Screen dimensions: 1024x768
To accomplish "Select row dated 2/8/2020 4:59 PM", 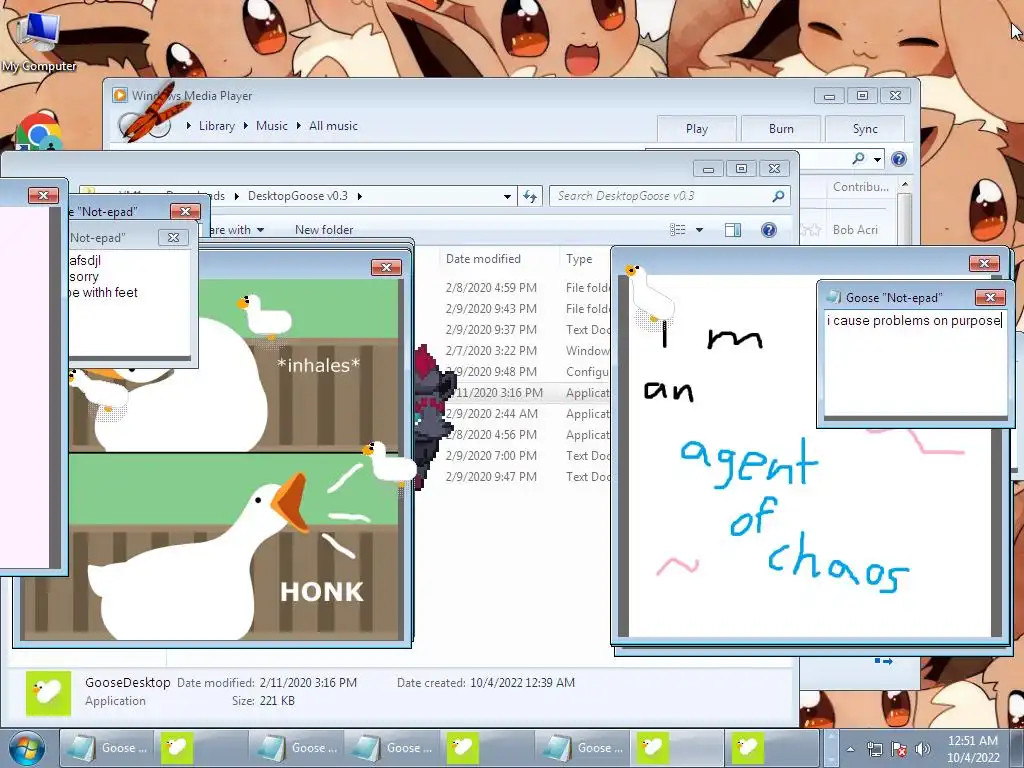I will click(x=526, y=287).
